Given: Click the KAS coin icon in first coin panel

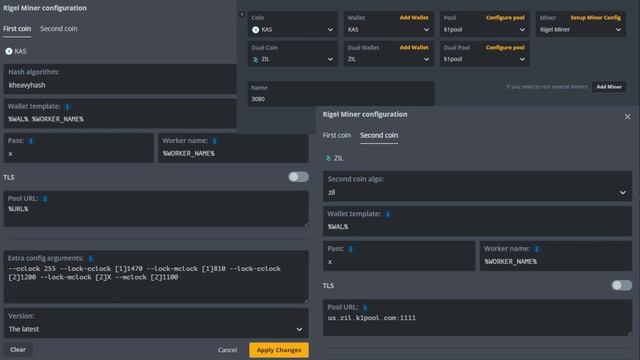Looking at the screenshot, I should pos(9,51).
